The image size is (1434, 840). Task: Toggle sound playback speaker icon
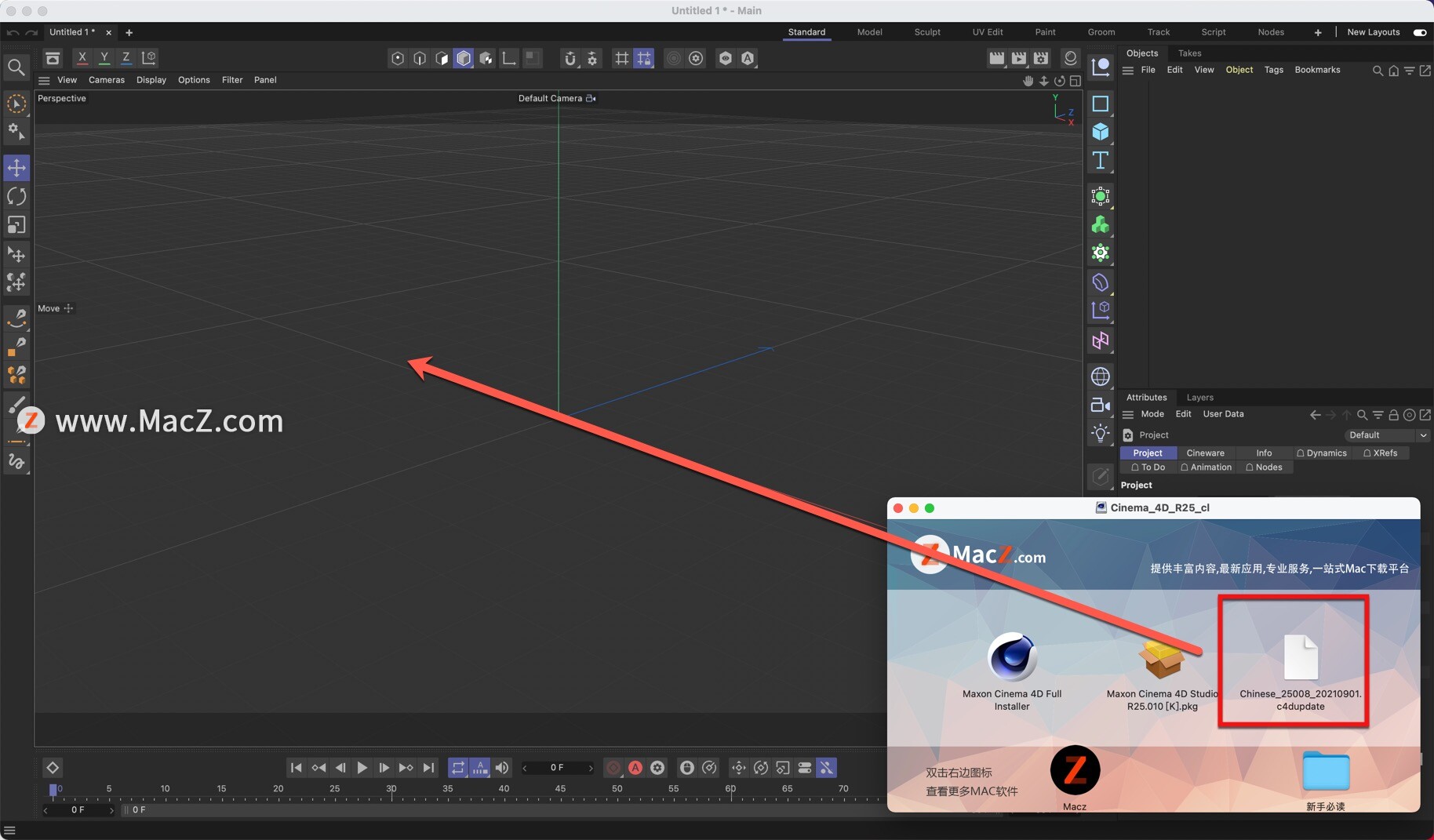tap(502, 768)
